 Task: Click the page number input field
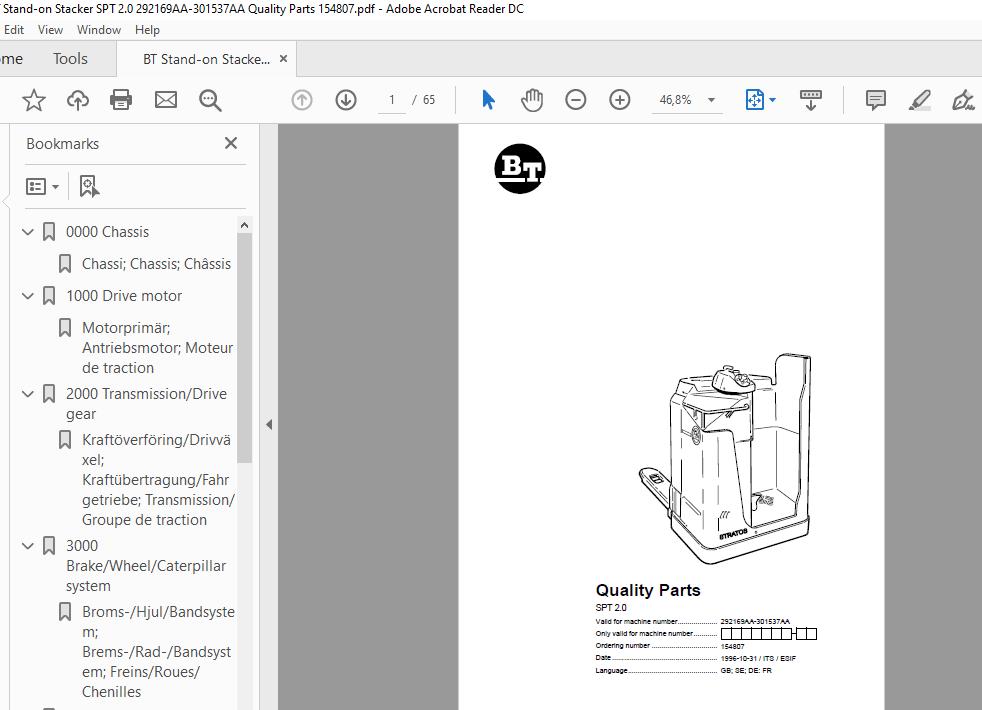coord(392,100)
